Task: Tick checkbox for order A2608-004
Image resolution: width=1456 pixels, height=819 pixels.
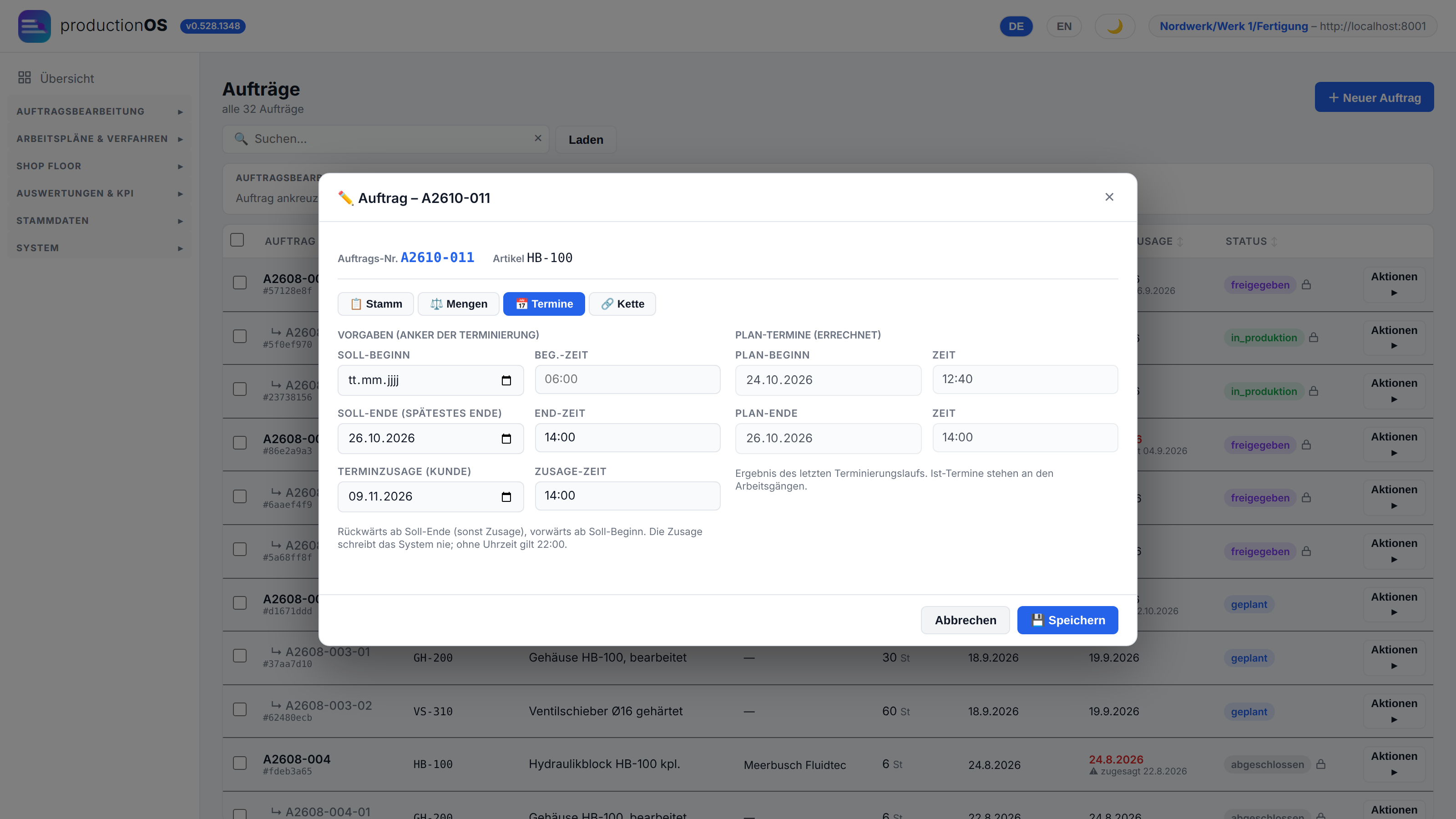Action: pos(240,763)
